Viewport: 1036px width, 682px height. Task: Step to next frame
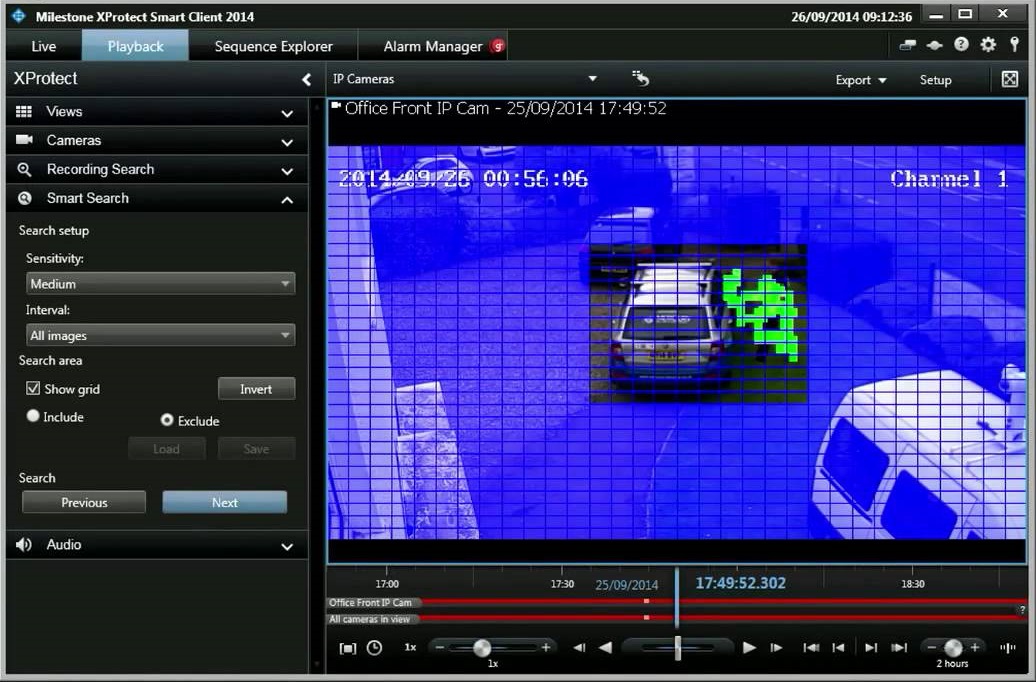776,648
